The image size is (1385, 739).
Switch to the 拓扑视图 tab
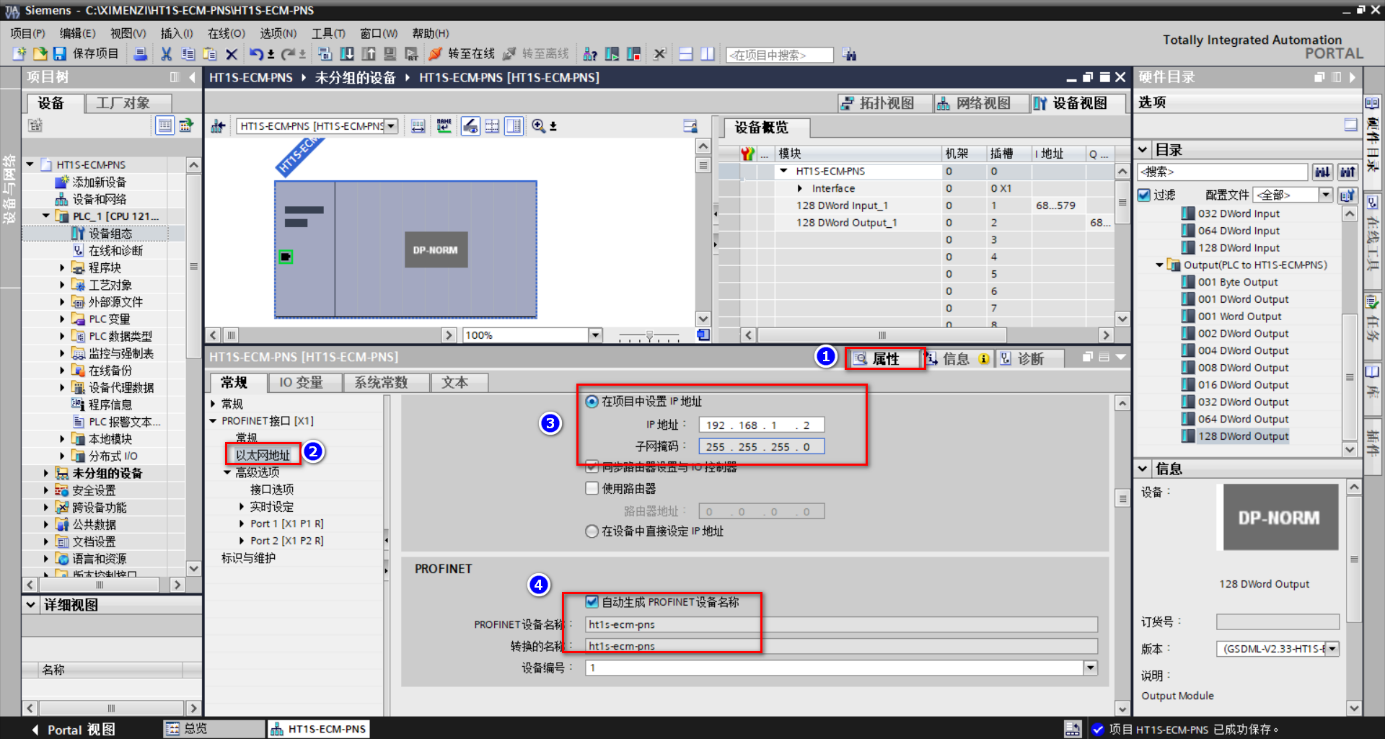pyautogui.click(x=878, y=103)
